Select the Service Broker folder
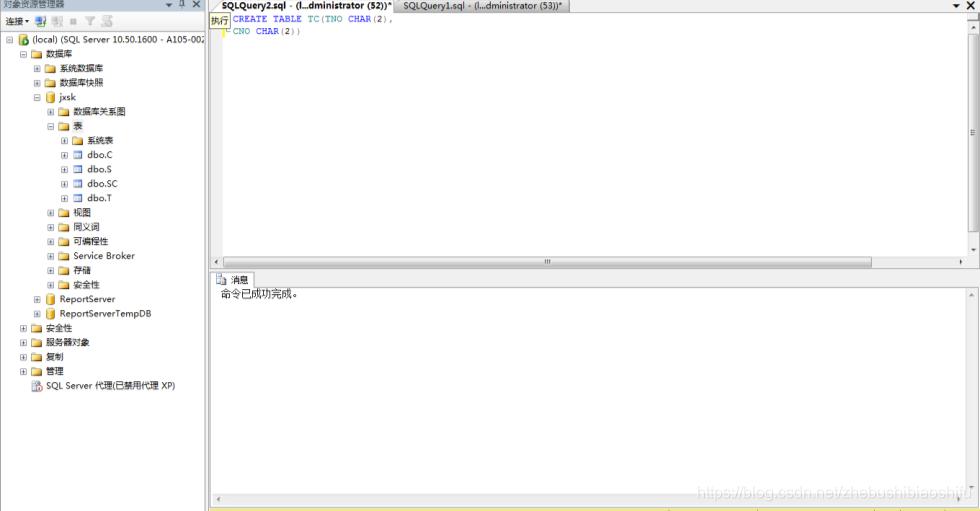The width and height of the screenshot is (980, 511). [104, 256]
